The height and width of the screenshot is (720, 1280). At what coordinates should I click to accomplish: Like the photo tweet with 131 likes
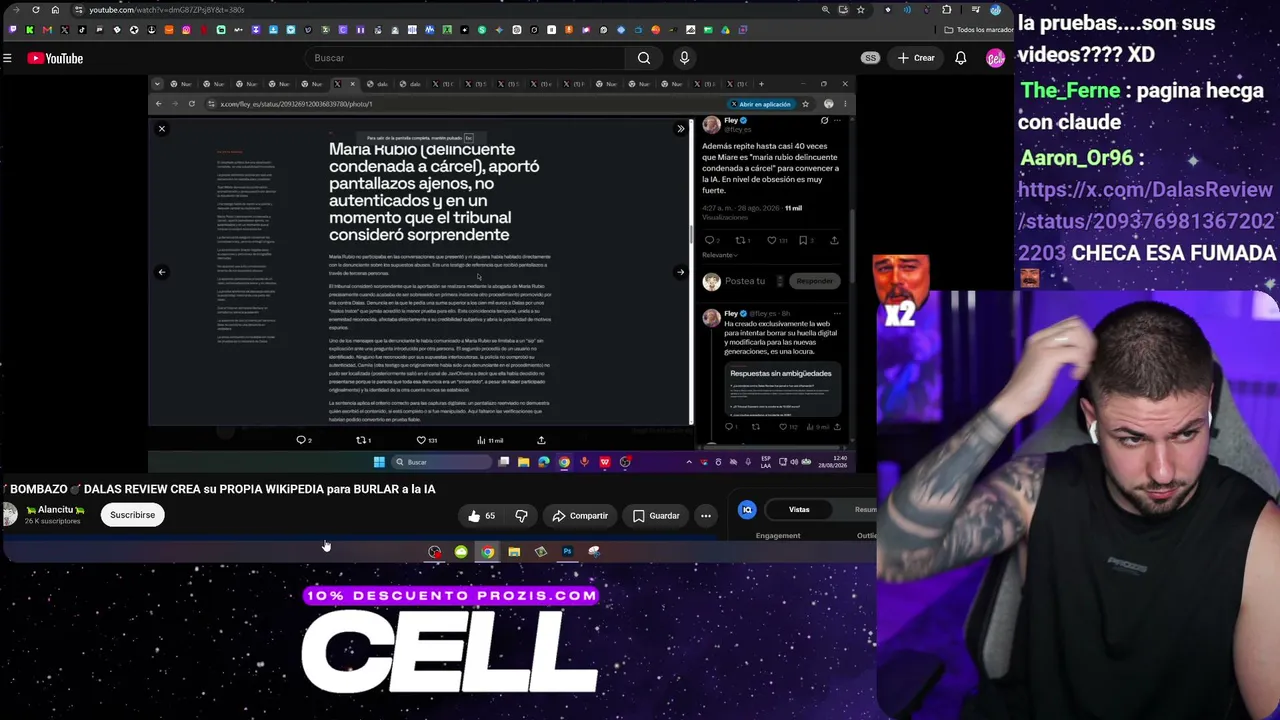427,440
